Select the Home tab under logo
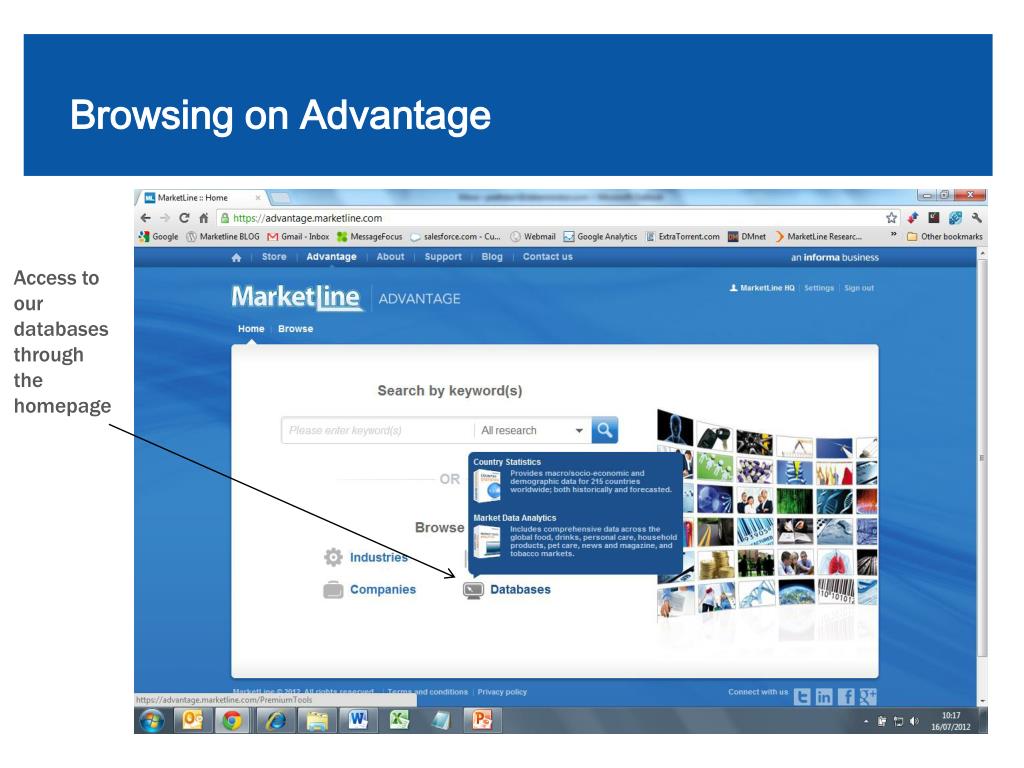Image resolution: width=1024 pixels, height=768 pixels. click(251, 328)
